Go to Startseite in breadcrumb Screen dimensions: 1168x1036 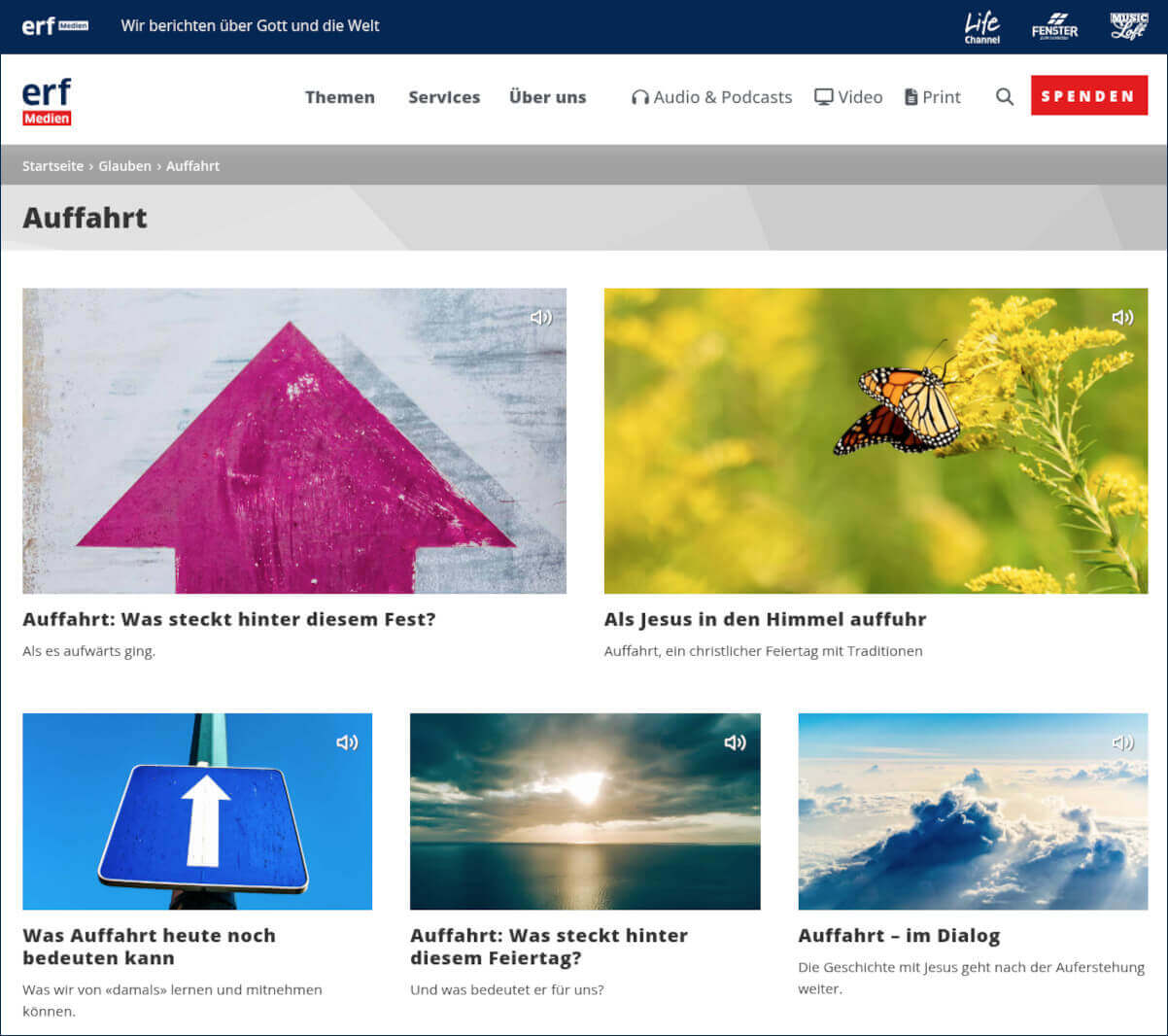pos(52,166)
